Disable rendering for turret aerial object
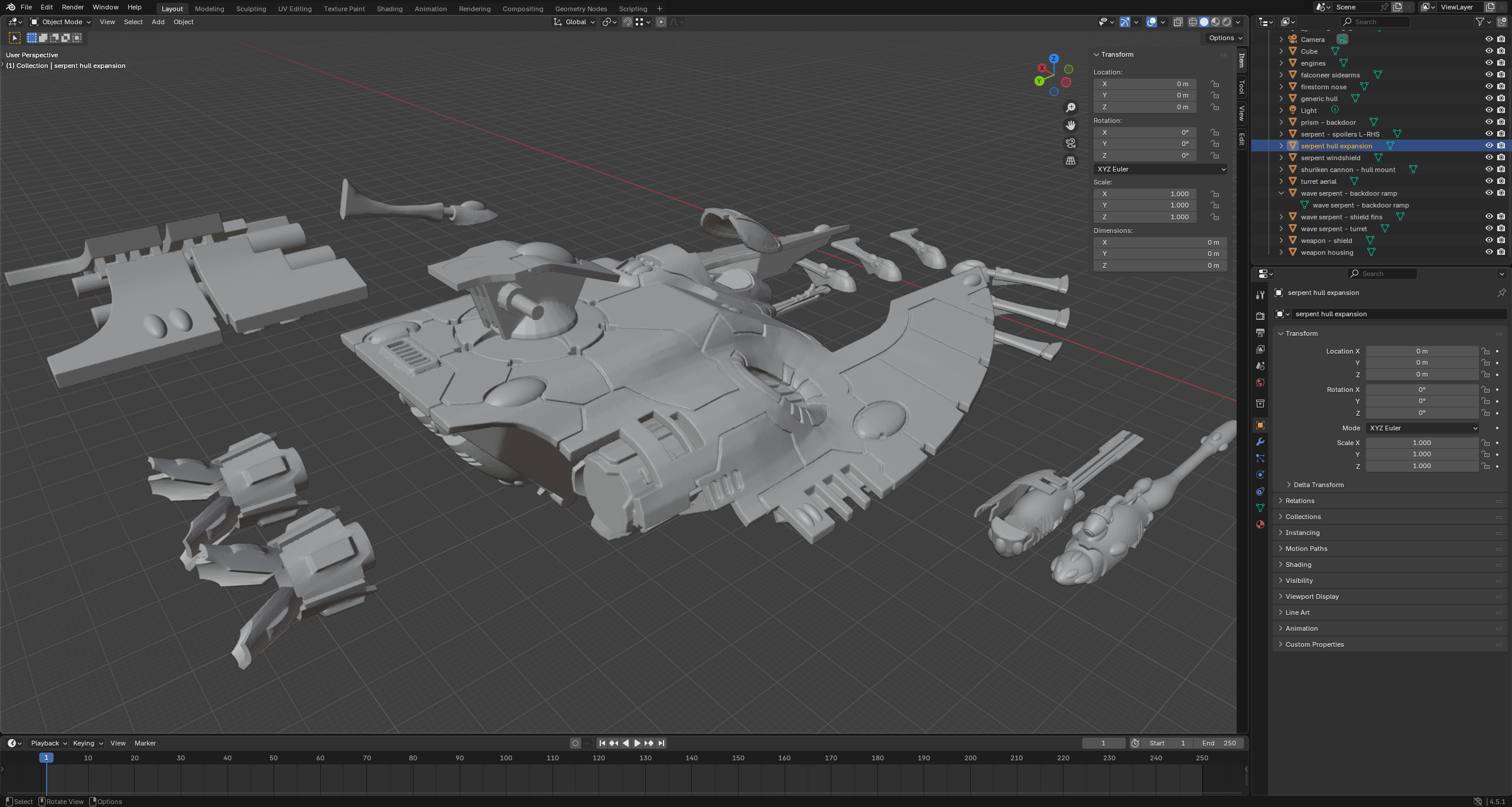 1501,181
